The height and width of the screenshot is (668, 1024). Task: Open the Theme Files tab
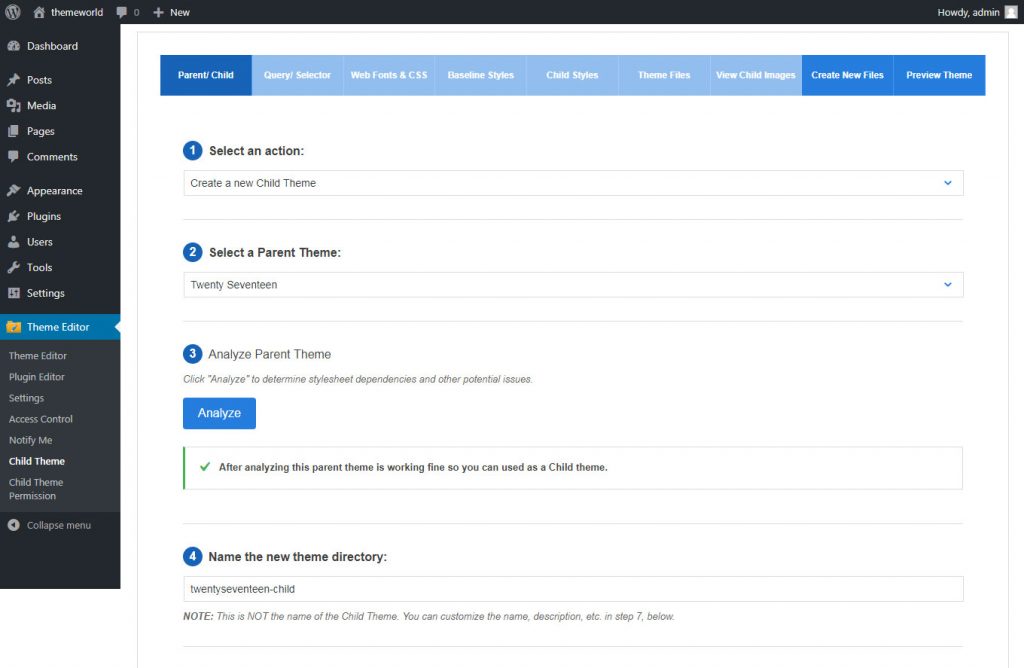coord(664,75)
